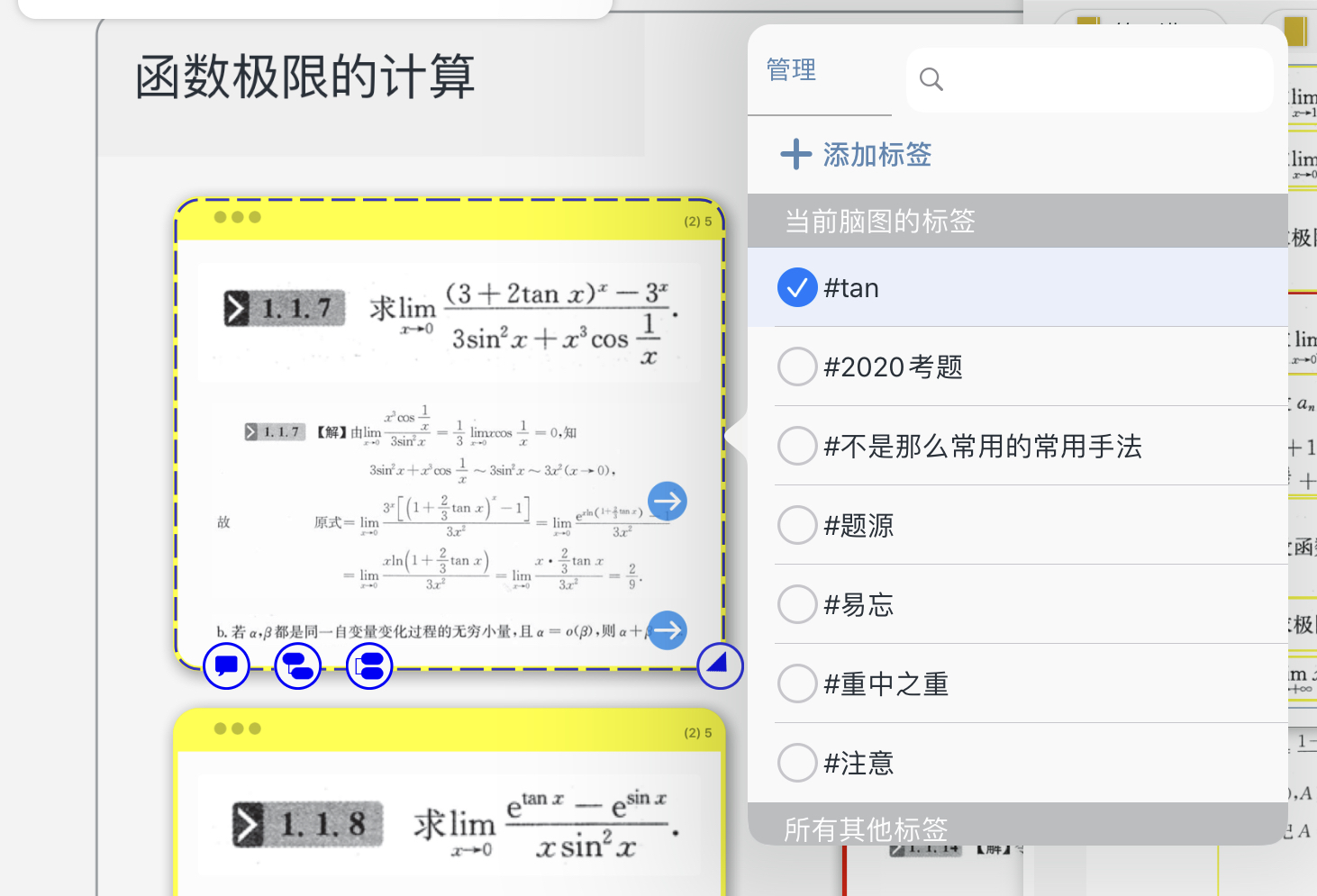This screenshot has width=1317, height=896.
Task: Click the problem 1.1.8 formula excerpt
Action: [x=449, y=825]
